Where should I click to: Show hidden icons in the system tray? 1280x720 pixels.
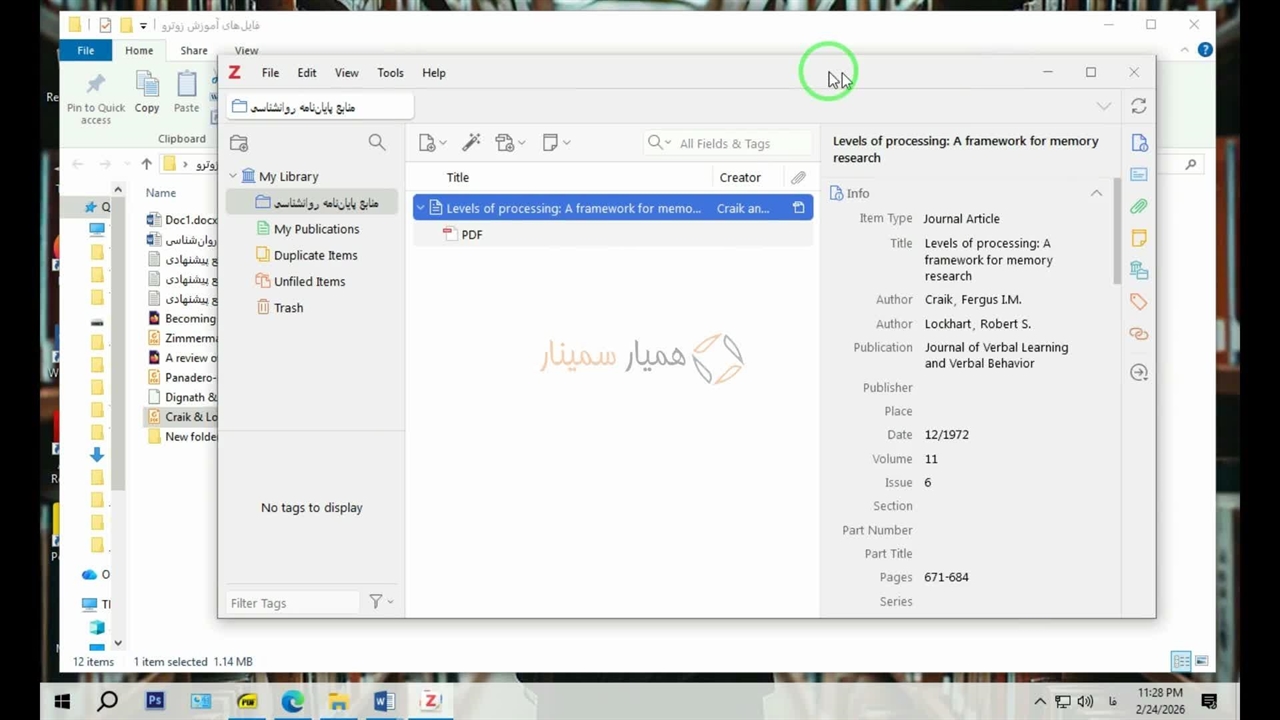point(1039,701)
